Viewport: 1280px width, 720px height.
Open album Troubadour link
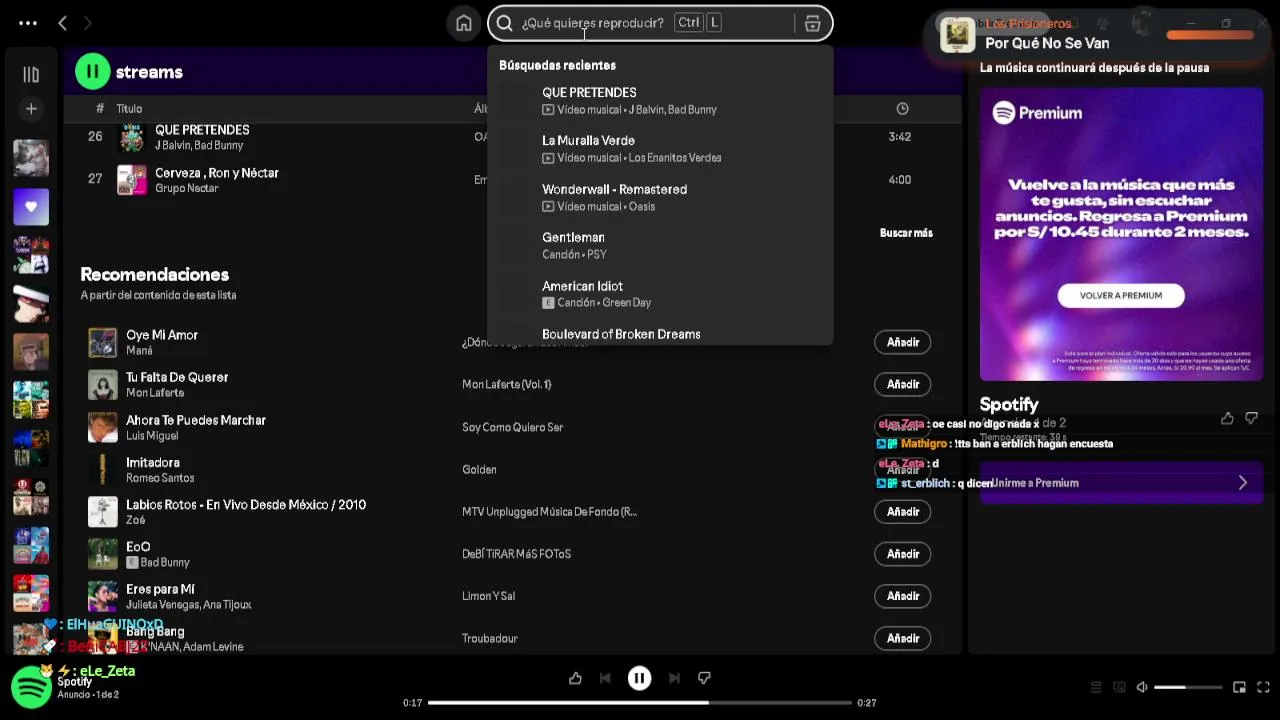point(490,638)
